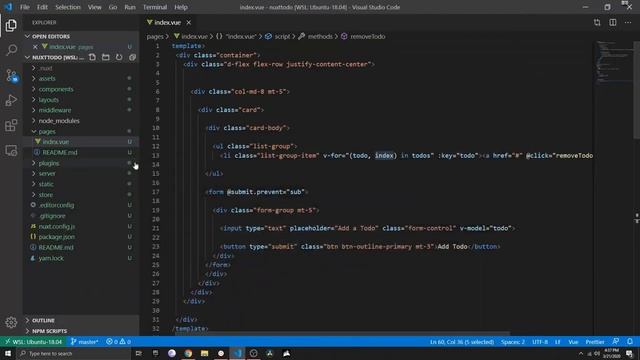Image resolution: width=640 pixels, height=360 pixels.
Task: Click the Windows Start button
Action: [7, 353]
